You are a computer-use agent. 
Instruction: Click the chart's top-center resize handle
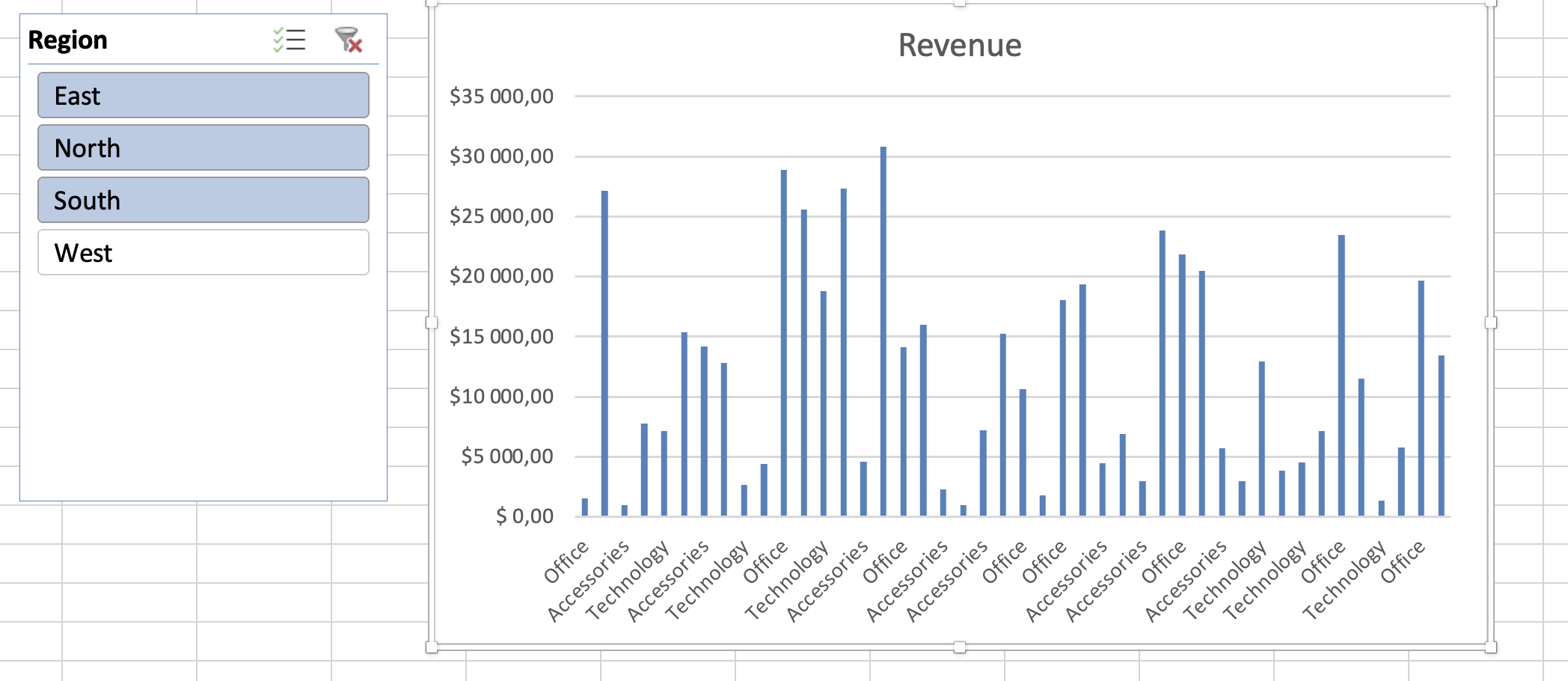click(959, 3)
